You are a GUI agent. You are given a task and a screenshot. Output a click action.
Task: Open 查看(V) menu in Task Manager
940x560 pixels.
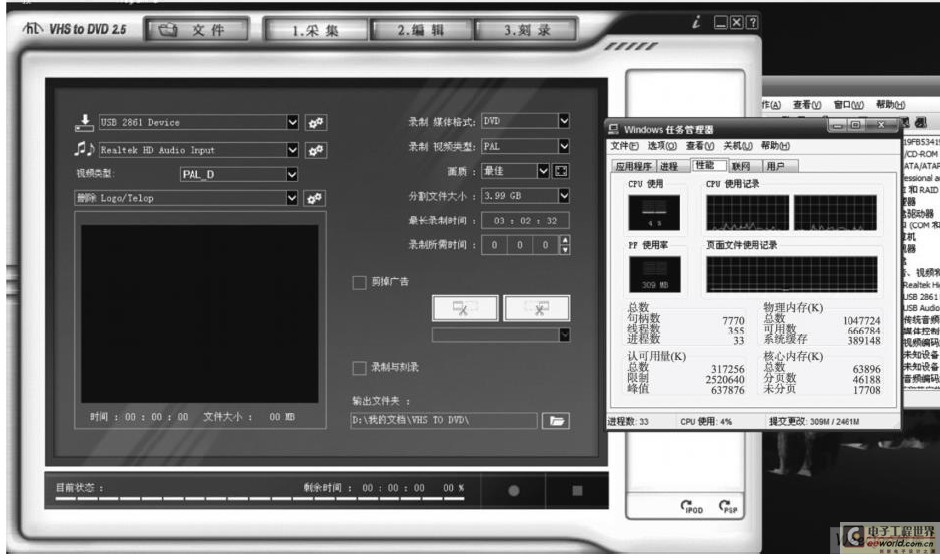pos(700,146)
